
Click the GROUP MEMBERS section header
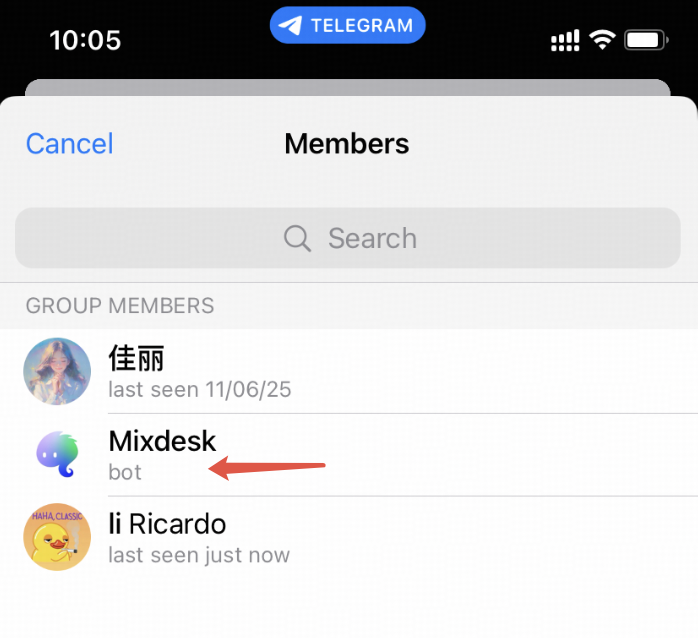pyautogui.click(x=120, y=305)
